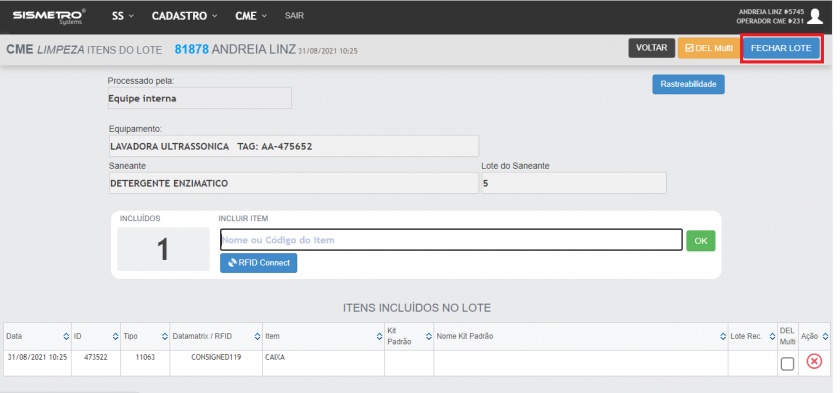This screenshot has height=393, width=840.
Task: Click the Equipamento field LAVADORA ULTRASSONICA
Action: point(294,146)
